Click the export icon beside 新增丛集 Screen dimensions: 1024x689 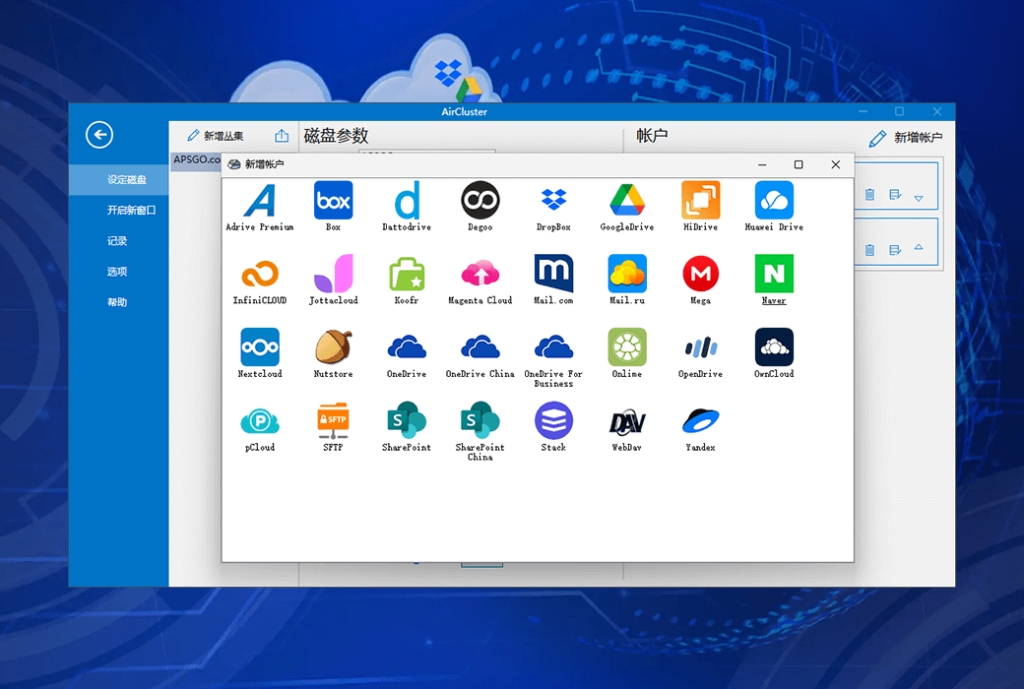click(x=281, y=136)
